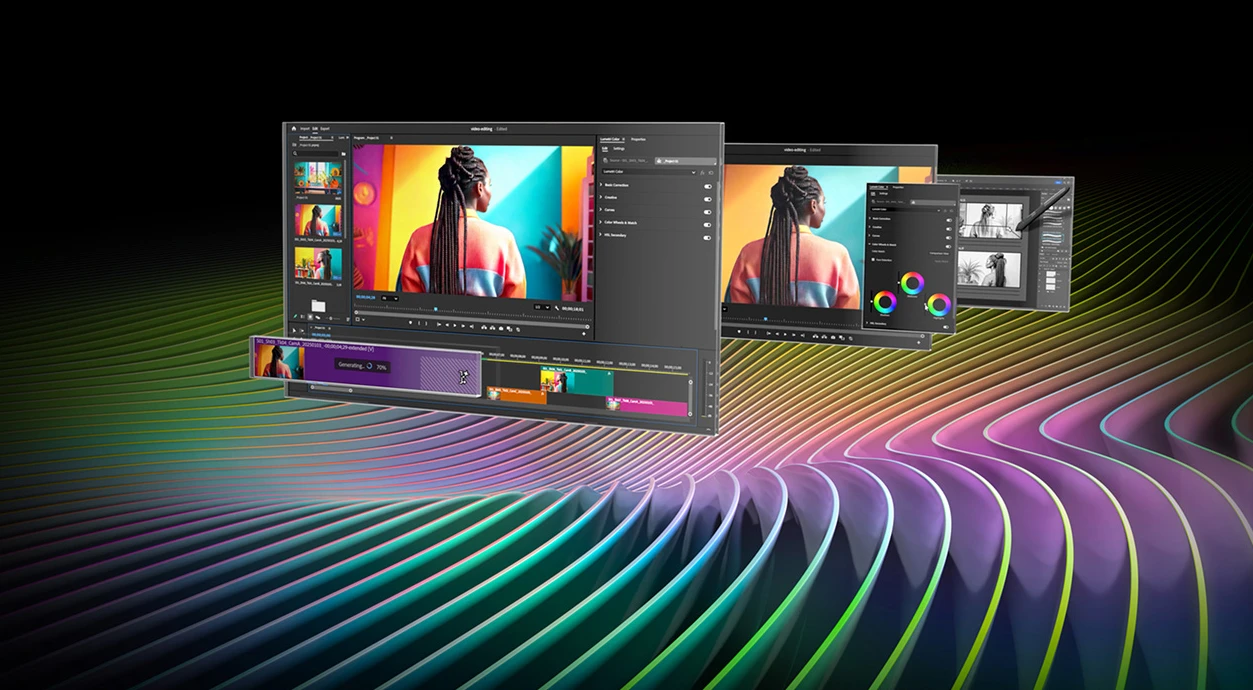
Task: Click the Midtones color wheel in the floating panel
Action: coord(912,283)
